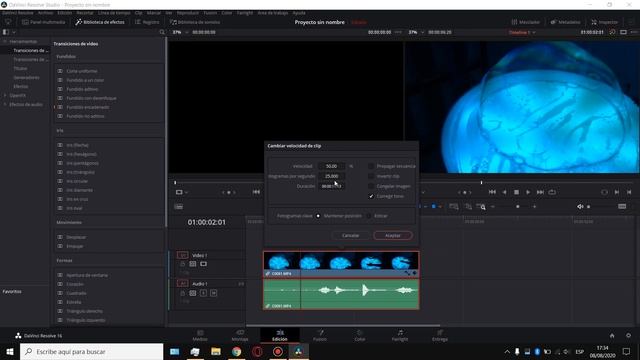The height and width of the screenshot is (360, 640).
Task: Switch to the Color page tab
Action: pos(360,336)
